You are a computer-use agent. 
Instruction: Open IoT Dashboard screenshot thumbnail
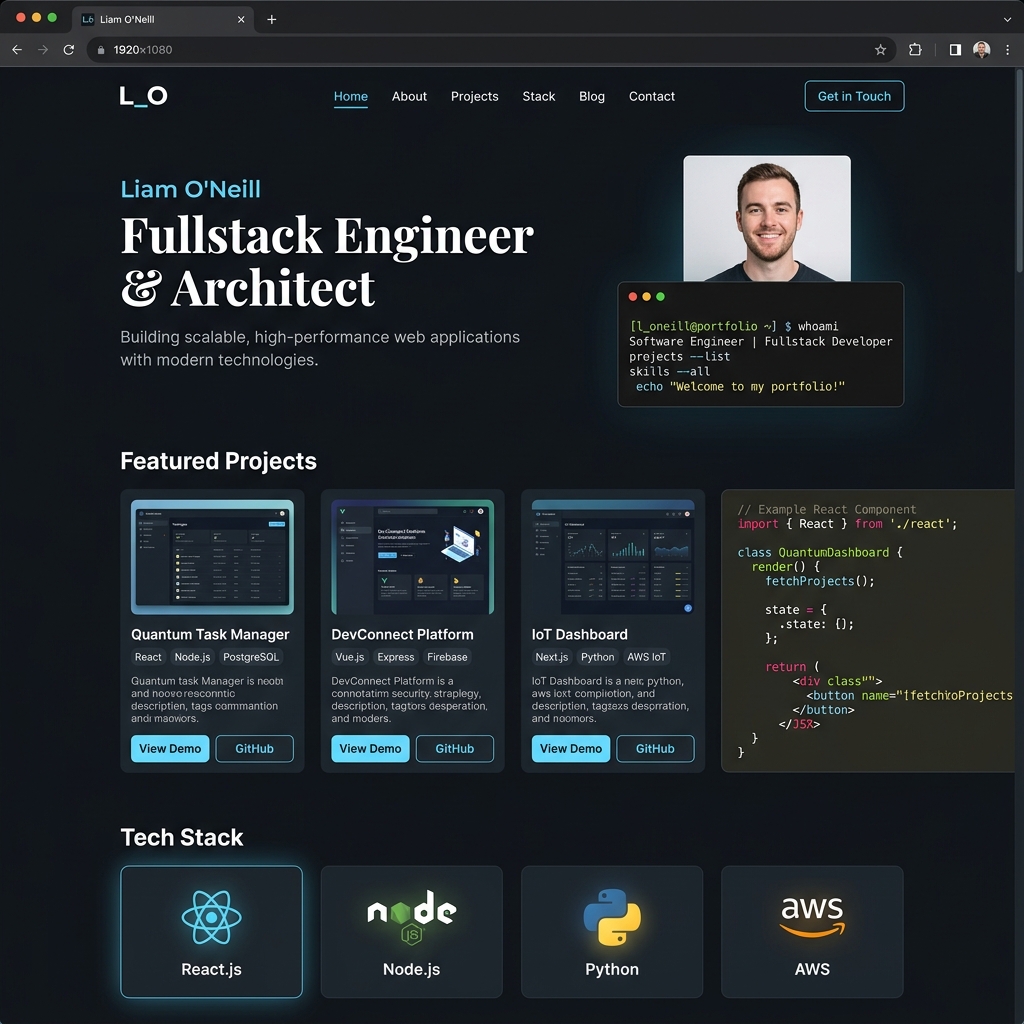pos(613,557)
